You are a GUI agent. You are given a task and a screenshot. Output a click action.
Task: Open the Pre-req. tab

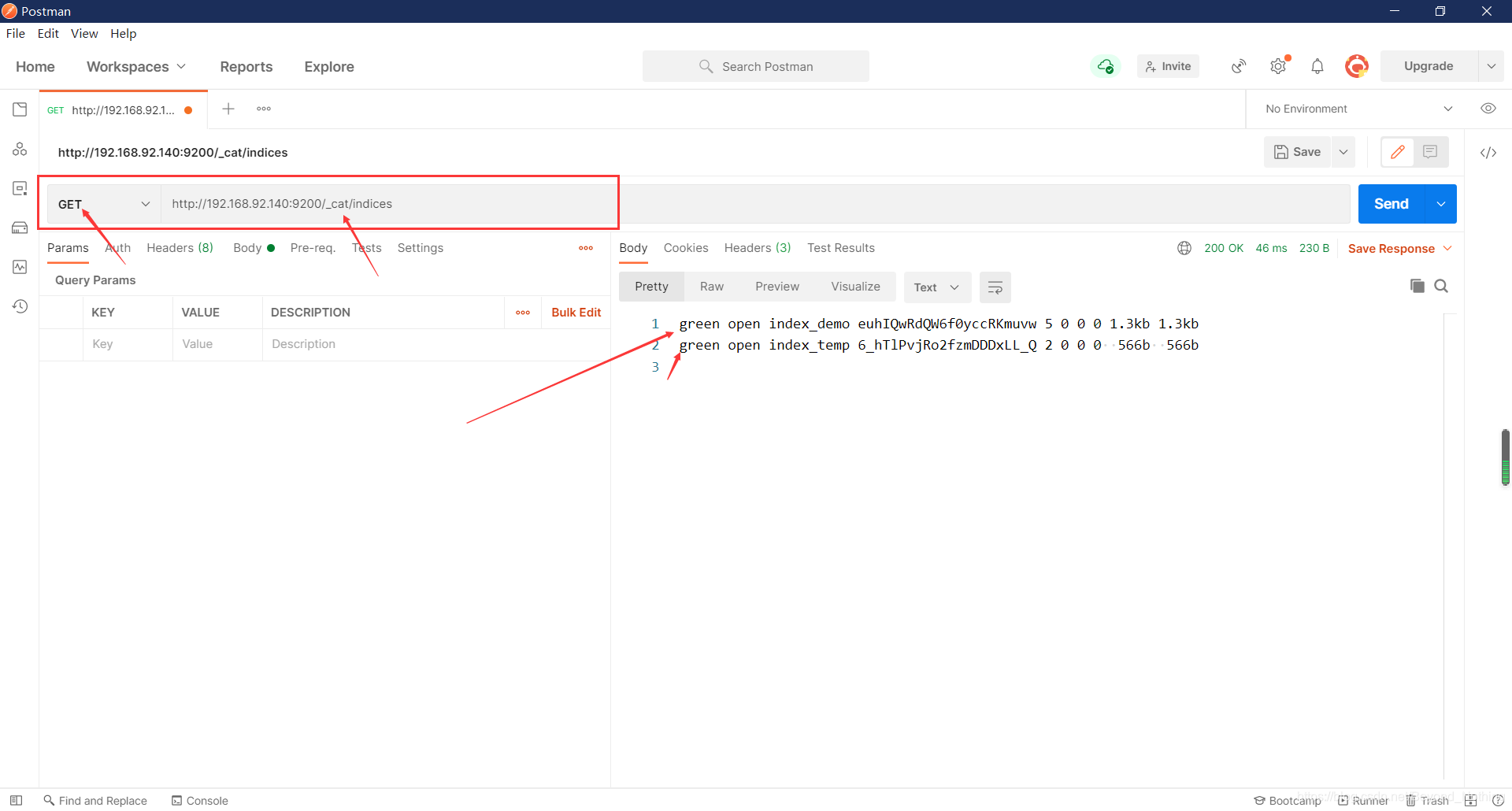pos(313,248)
